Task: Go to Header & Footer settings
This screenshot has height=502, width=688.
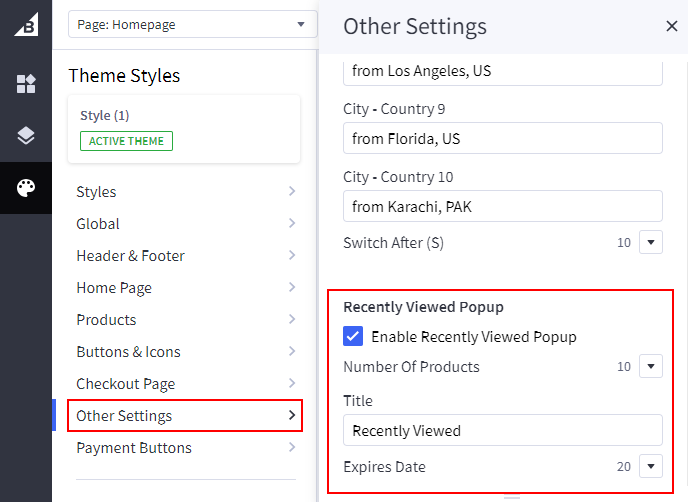Action: [x=185, y=256]
